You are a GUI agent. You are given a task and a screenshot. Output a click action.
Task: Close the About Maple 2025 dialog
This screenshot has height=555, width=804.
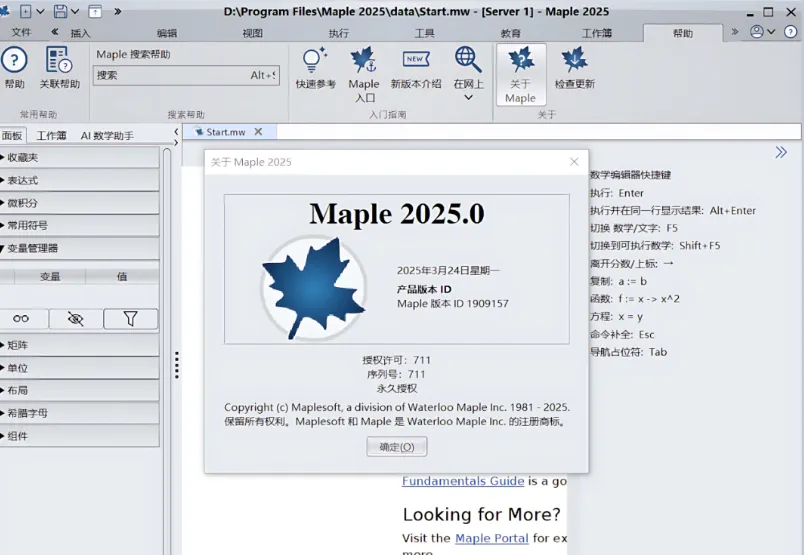(x=574, y=162)
